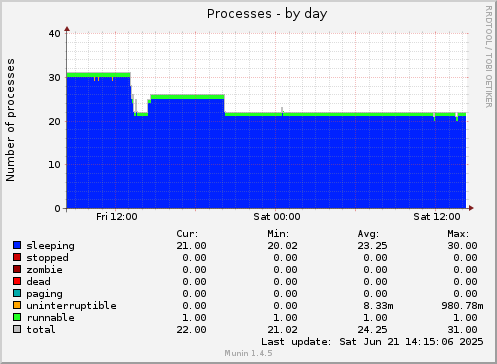Image resolution: width=497 pixels, height=364 pixels.
Task: Select the 'dead' legend label
Action: [38, 282]
